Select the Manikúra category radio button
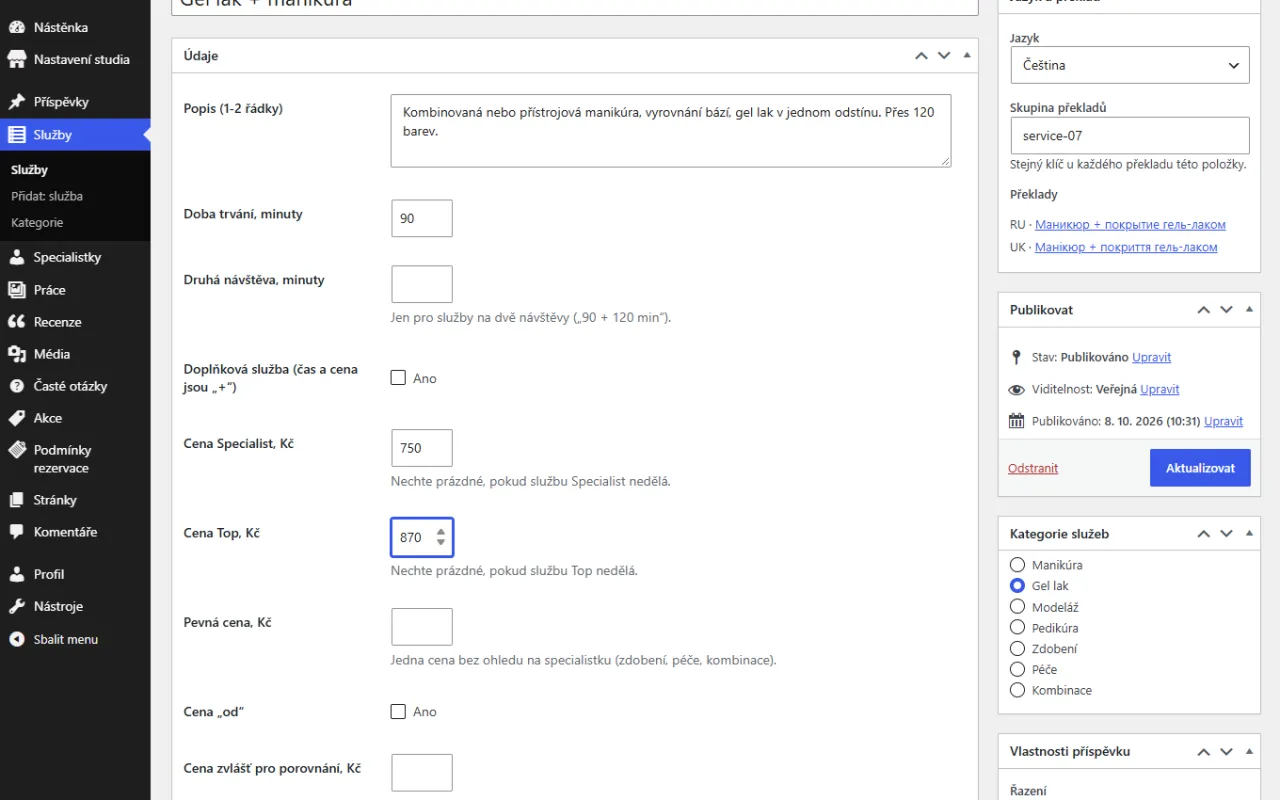This screenshot has height=800, width=1280. coord(1018,565)
